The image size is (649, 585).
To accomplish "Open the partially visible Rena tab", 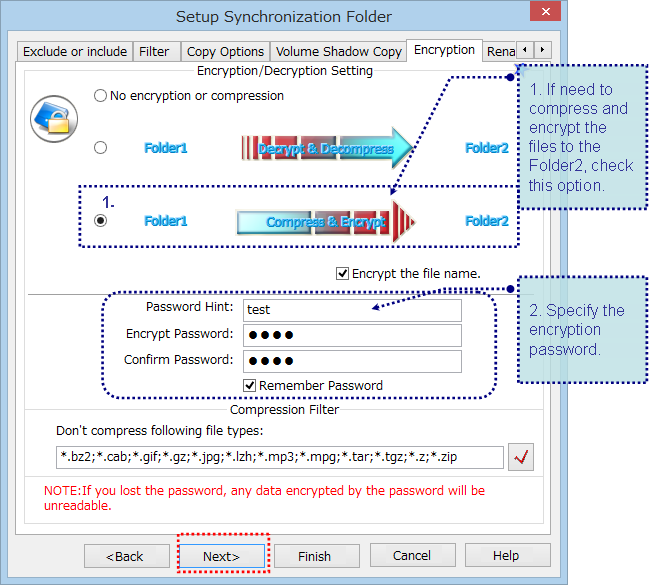I will click(x=500, y=52).
